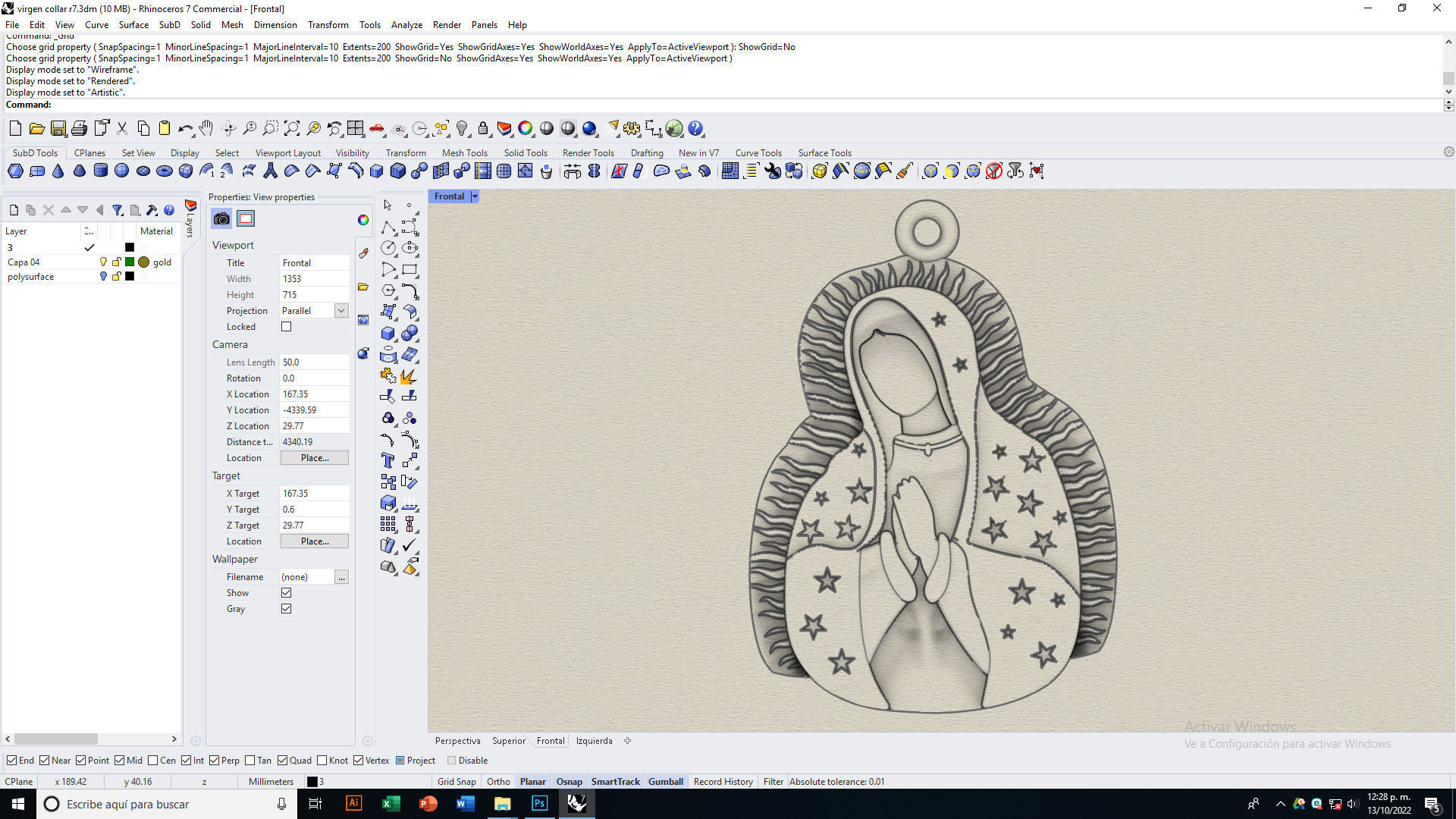The width and height of the screenshot is (1456, 819).
Task: Toggle Ortho in the status bar
Action: tap(498, 782)
